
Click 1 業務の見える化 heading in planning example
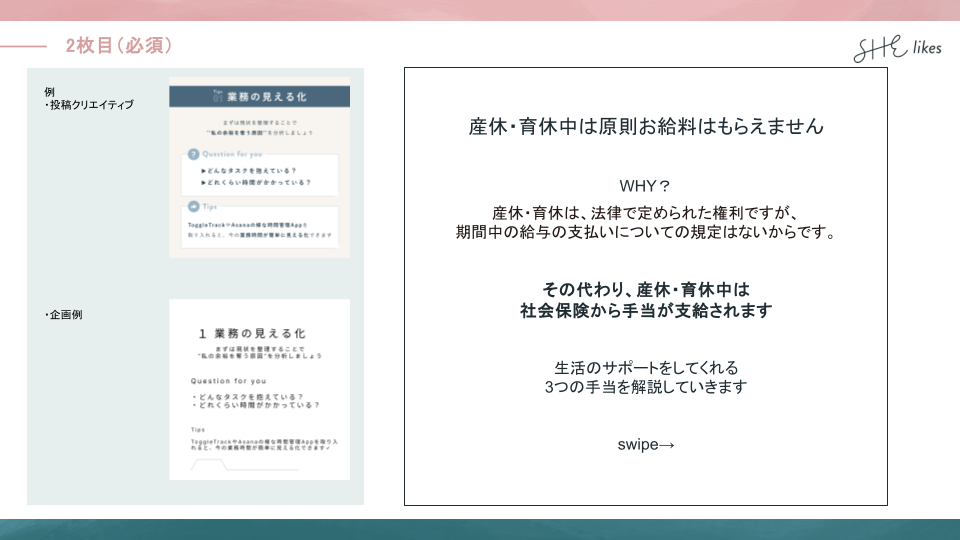point(252,334)
